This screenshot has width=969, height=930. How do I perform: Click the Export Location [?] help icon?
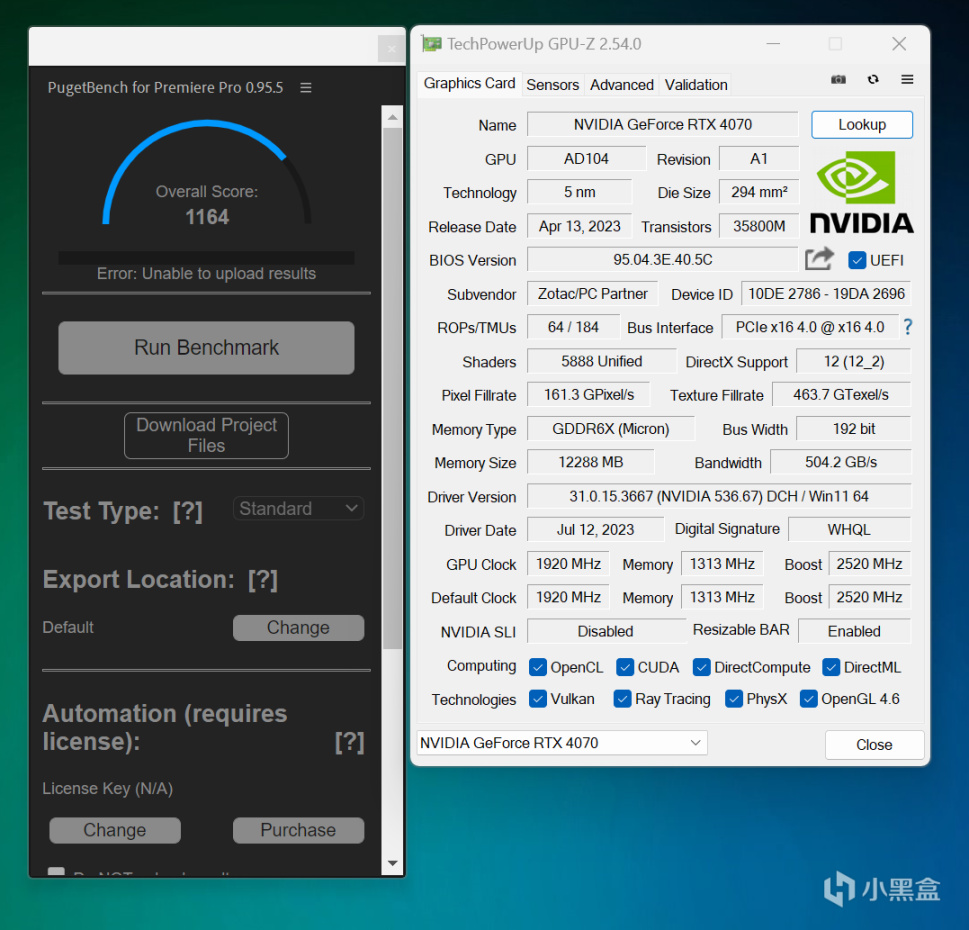(263, 580)
